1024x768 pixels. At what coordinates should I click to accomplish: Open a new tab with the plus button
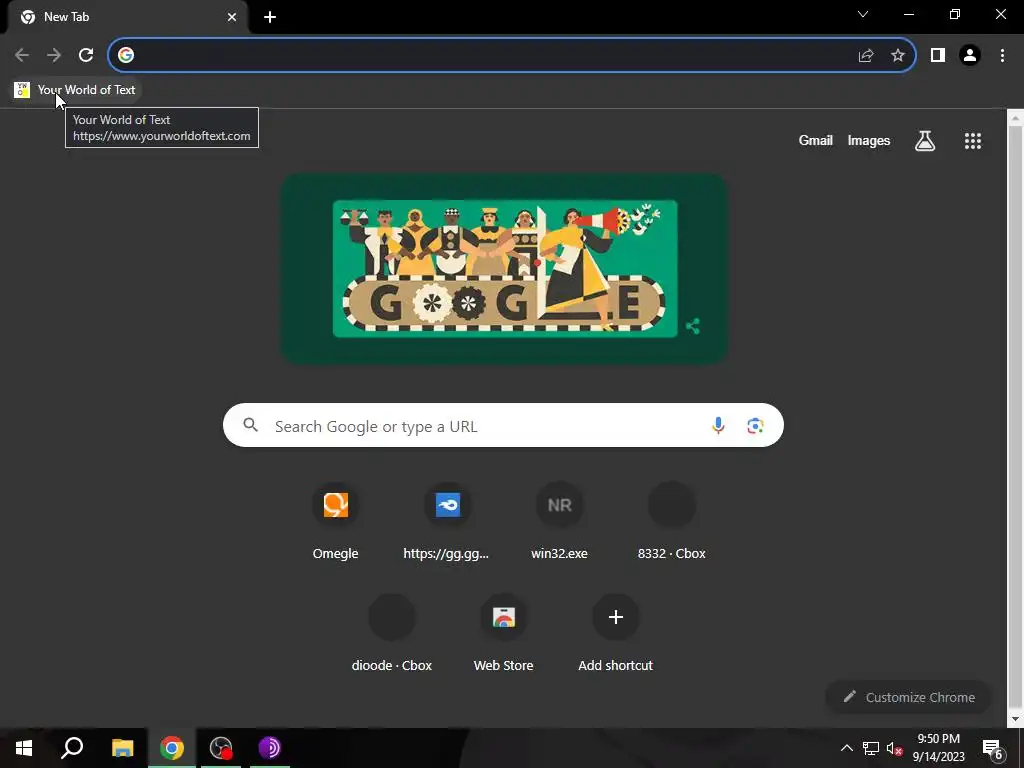pyautogui.click(x=270, y=17)
